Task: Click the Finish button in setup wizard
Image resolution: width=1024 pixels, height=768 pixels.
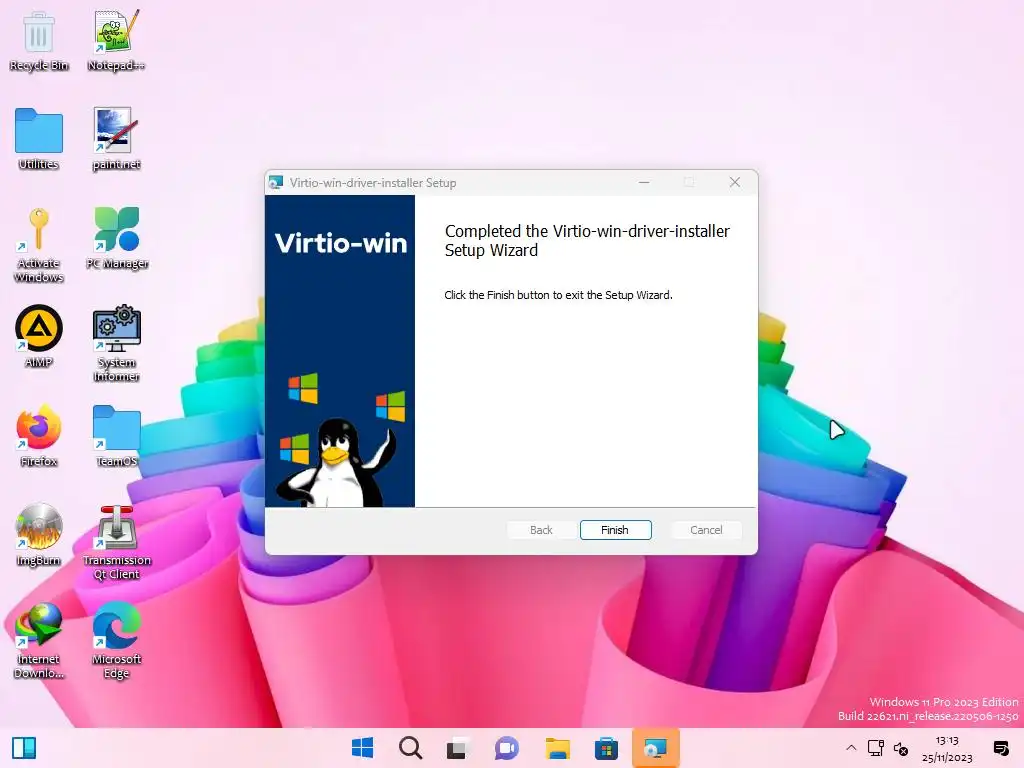Action: point(615,530)
